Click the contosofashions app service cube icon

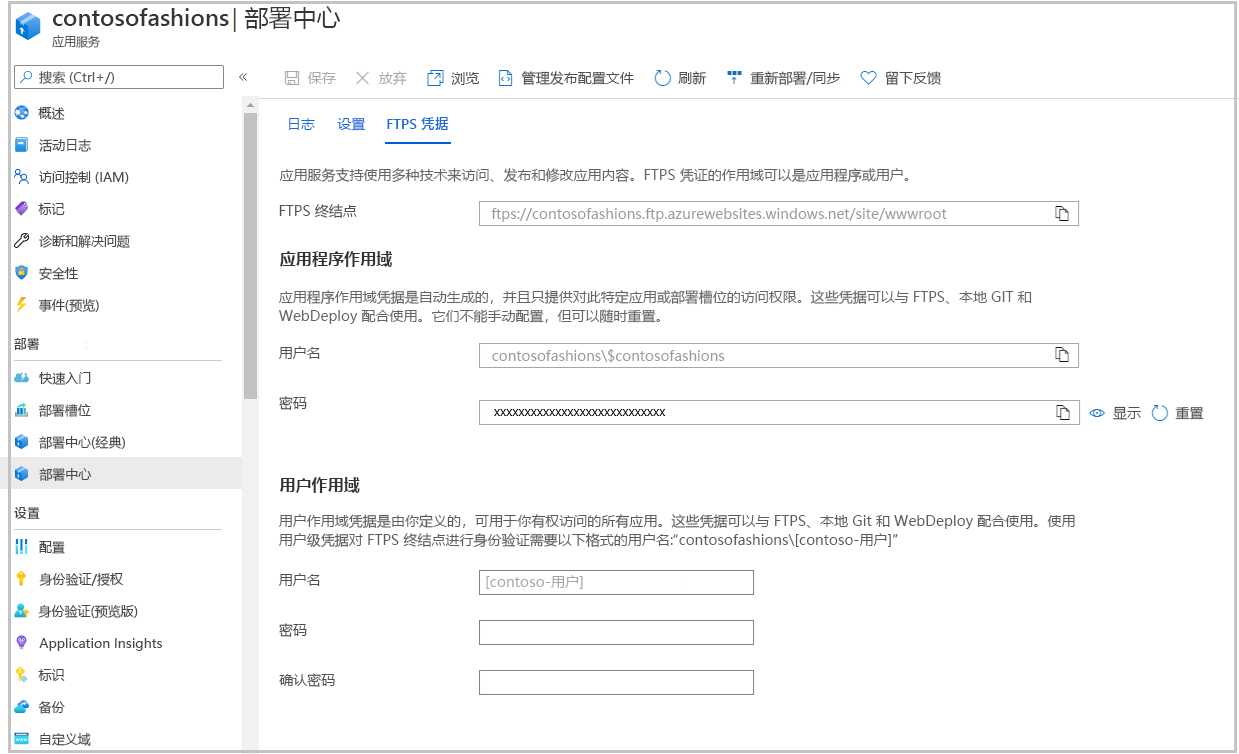(27, 25)
